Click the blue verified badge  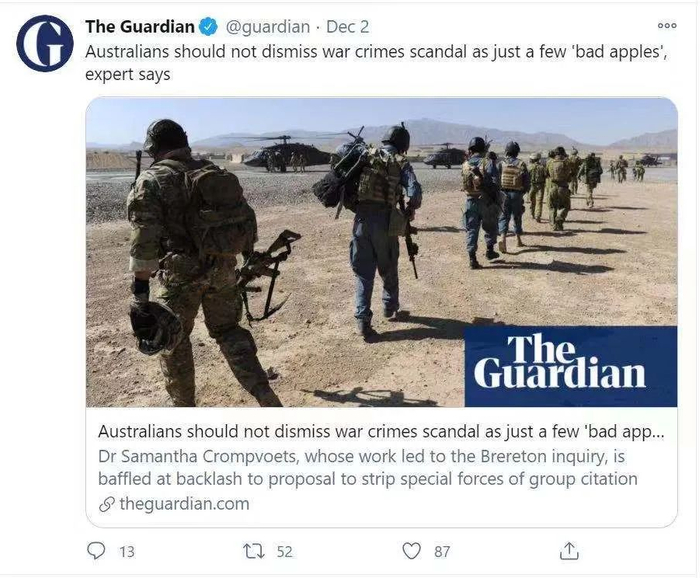pyautogui.click(x=208, y=27)
